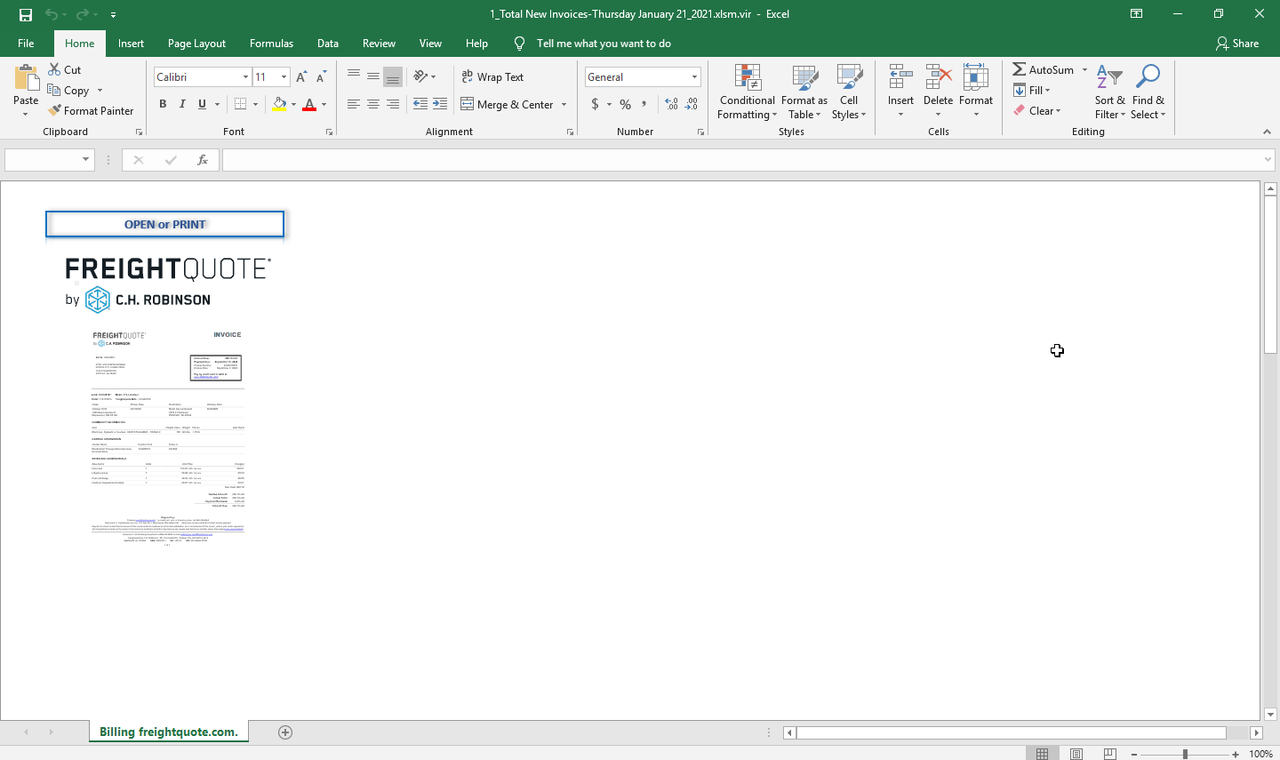Open Conditional Formatting
Viewport: 1280px width, 760px height.
tap(747, 92)
